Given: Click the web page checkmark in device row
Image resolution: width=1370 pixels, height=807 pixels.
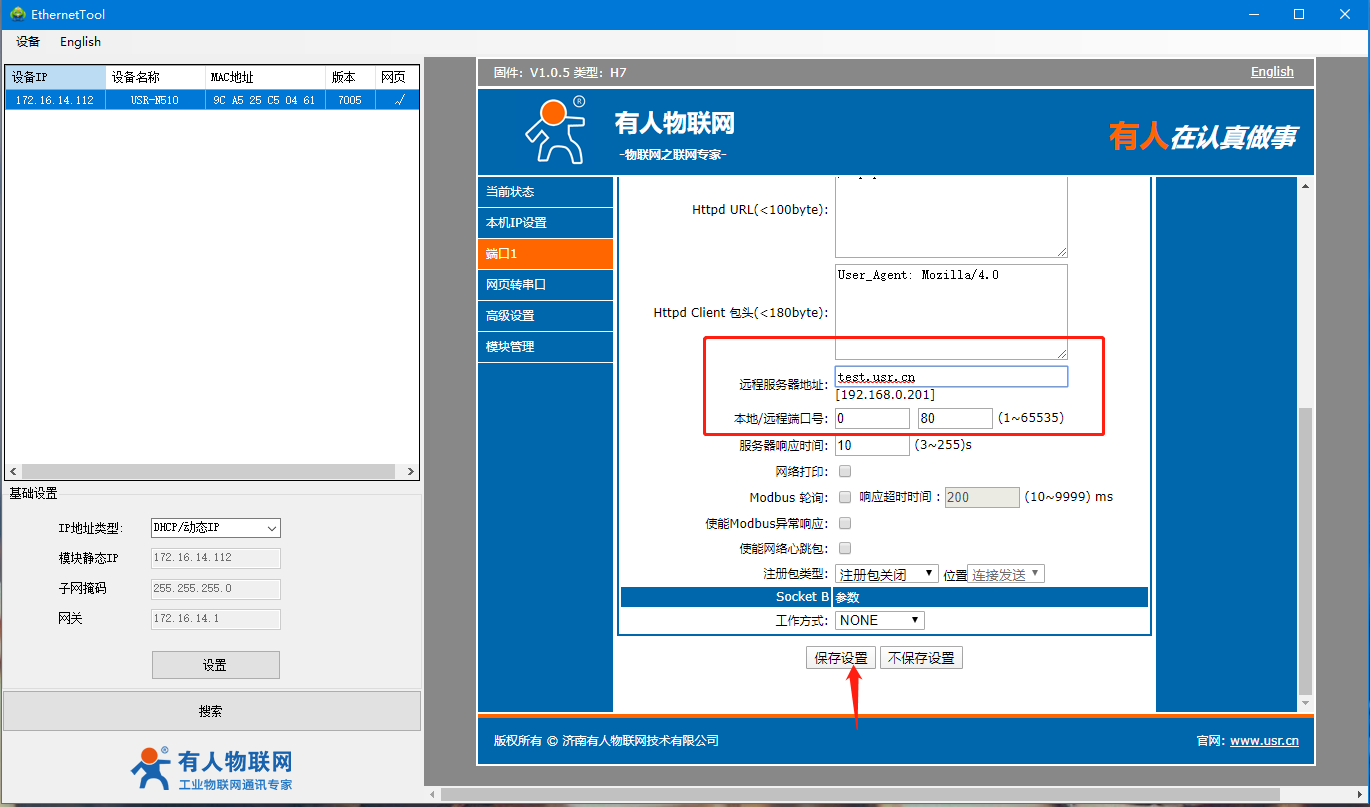Looking at the screenshot, I should [399, 100].
